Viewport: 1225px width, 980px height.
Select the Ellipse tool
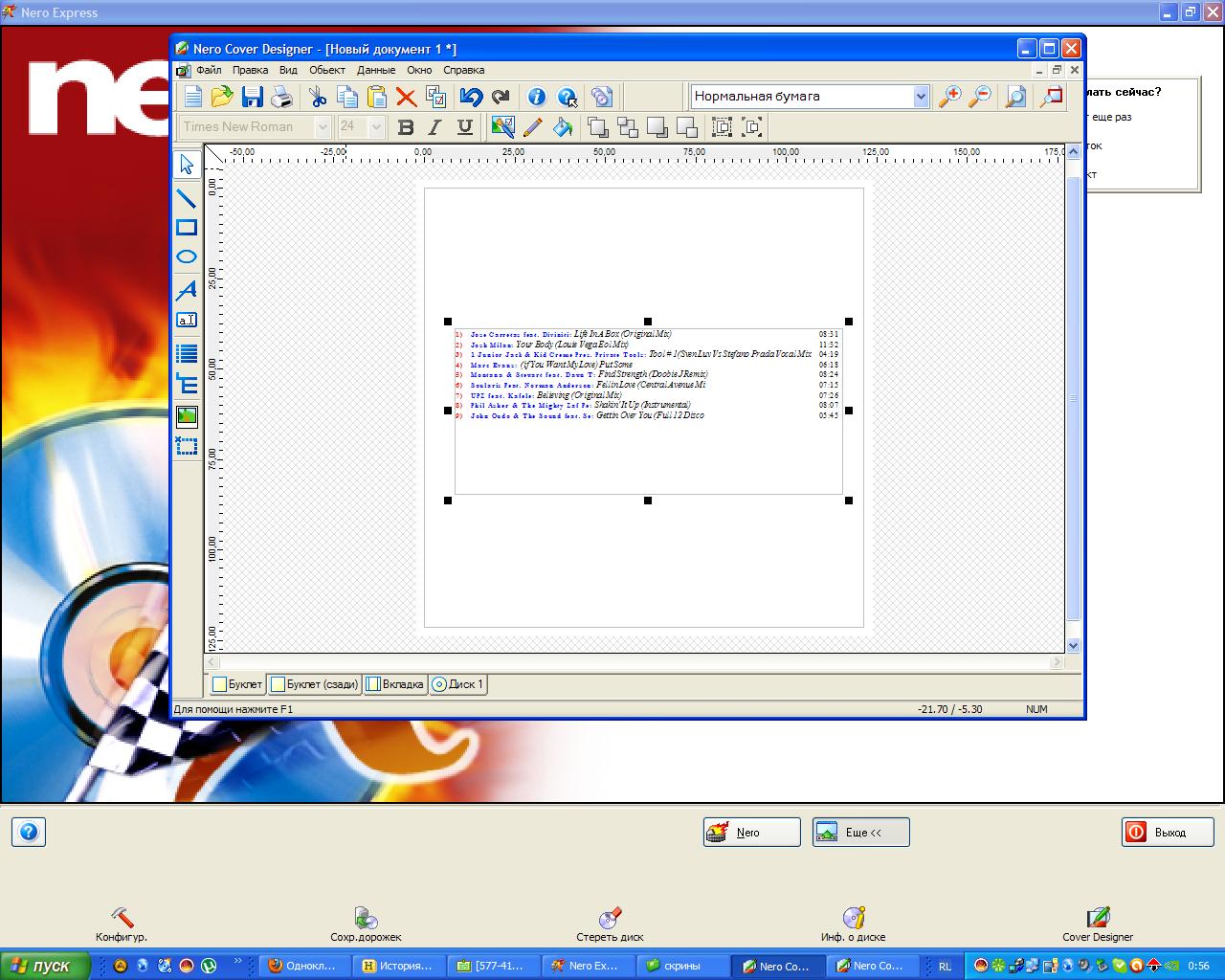[187, 256]
